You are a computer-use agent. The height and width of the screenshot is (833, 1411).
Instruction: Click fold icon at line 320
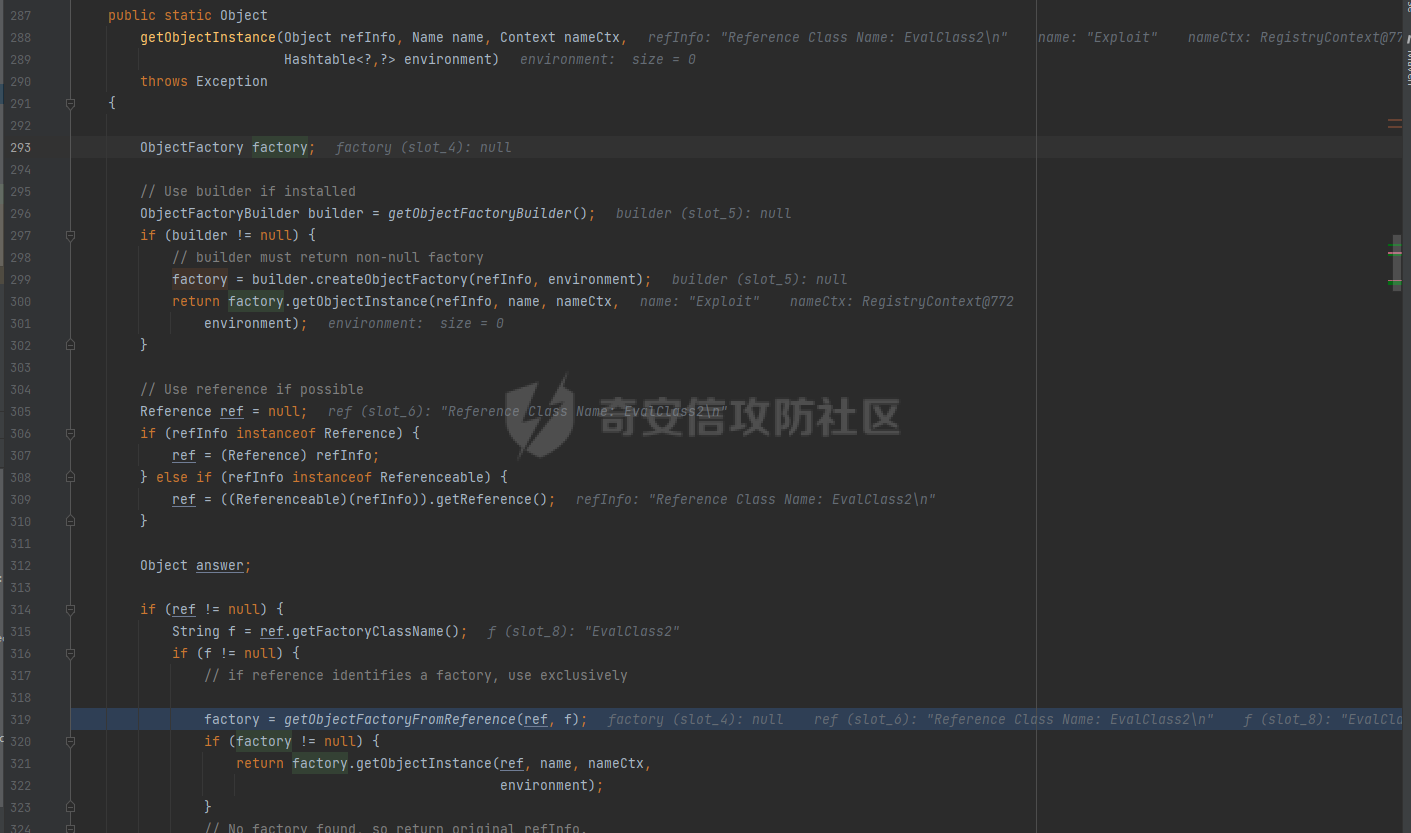click(x=70, y=741)
